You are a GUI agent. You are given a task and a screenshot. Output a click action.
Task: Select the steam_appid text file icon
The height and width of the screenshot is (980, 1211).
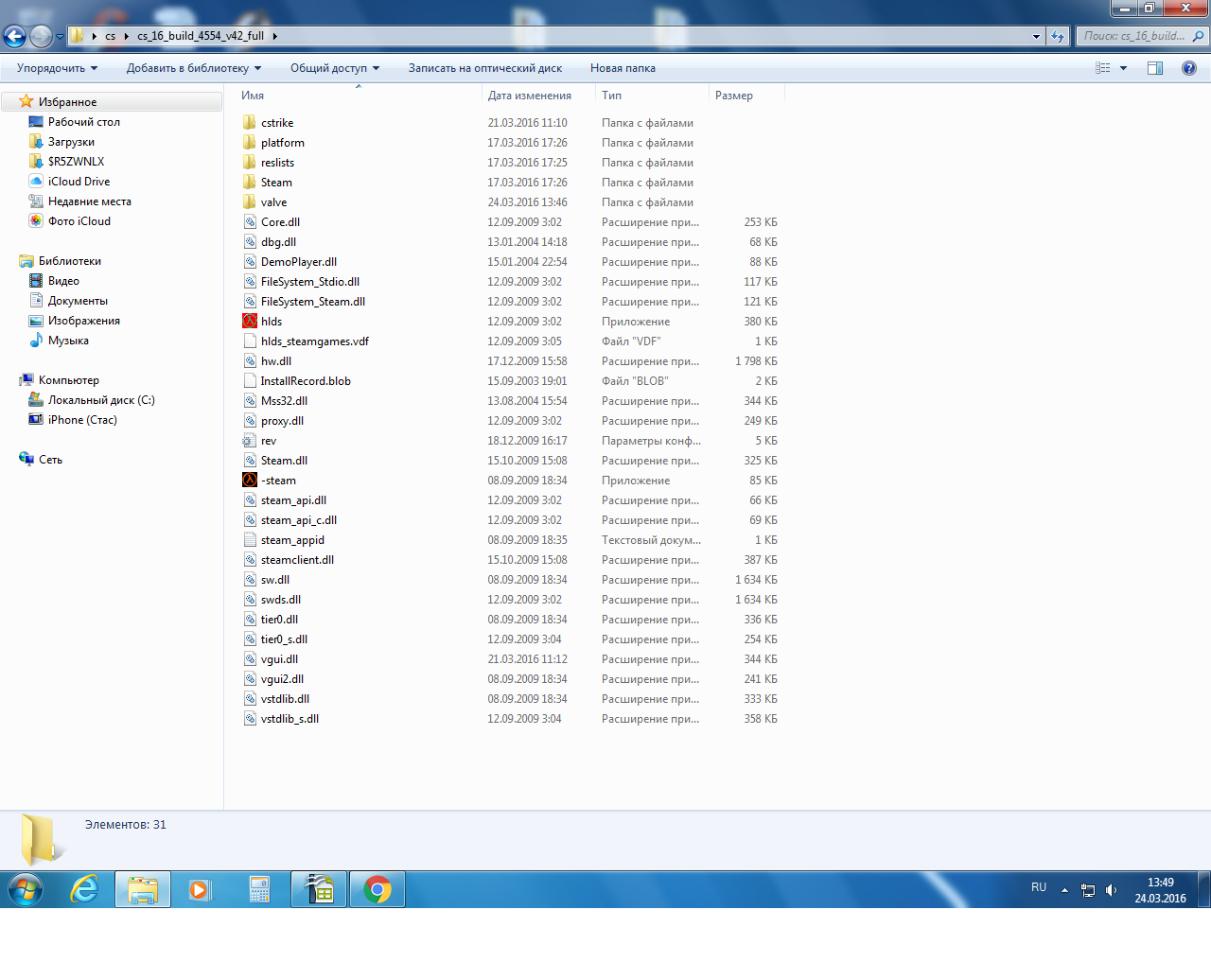[x=250, y=540]
